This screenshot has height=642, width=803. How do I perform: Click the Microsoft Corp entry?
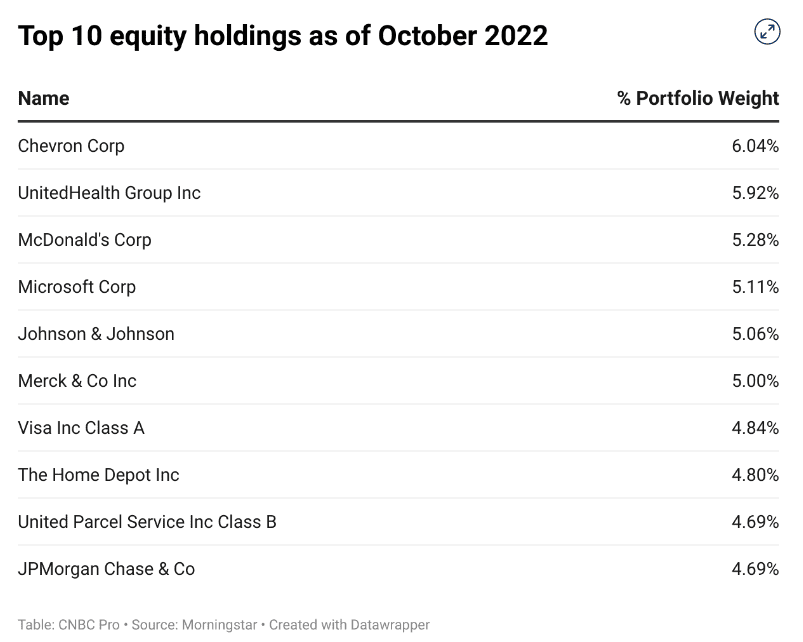tap(77, 287)
